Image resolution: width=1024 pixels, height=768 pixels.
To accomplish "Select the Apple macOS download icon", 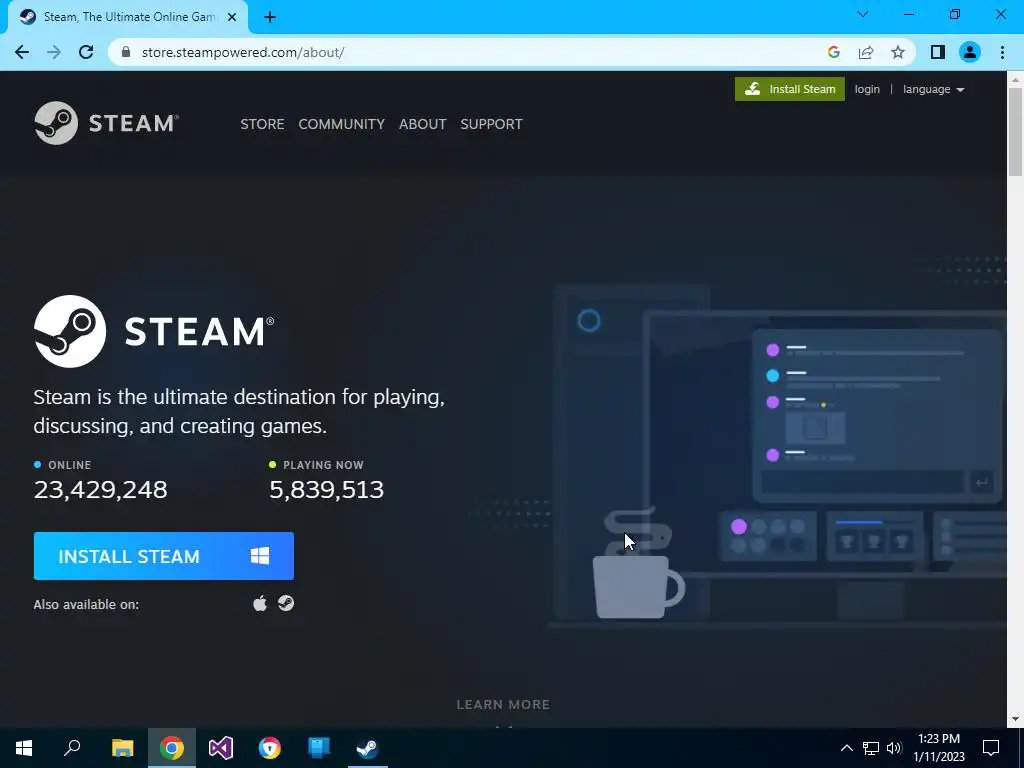I will (x=260, y=603).
